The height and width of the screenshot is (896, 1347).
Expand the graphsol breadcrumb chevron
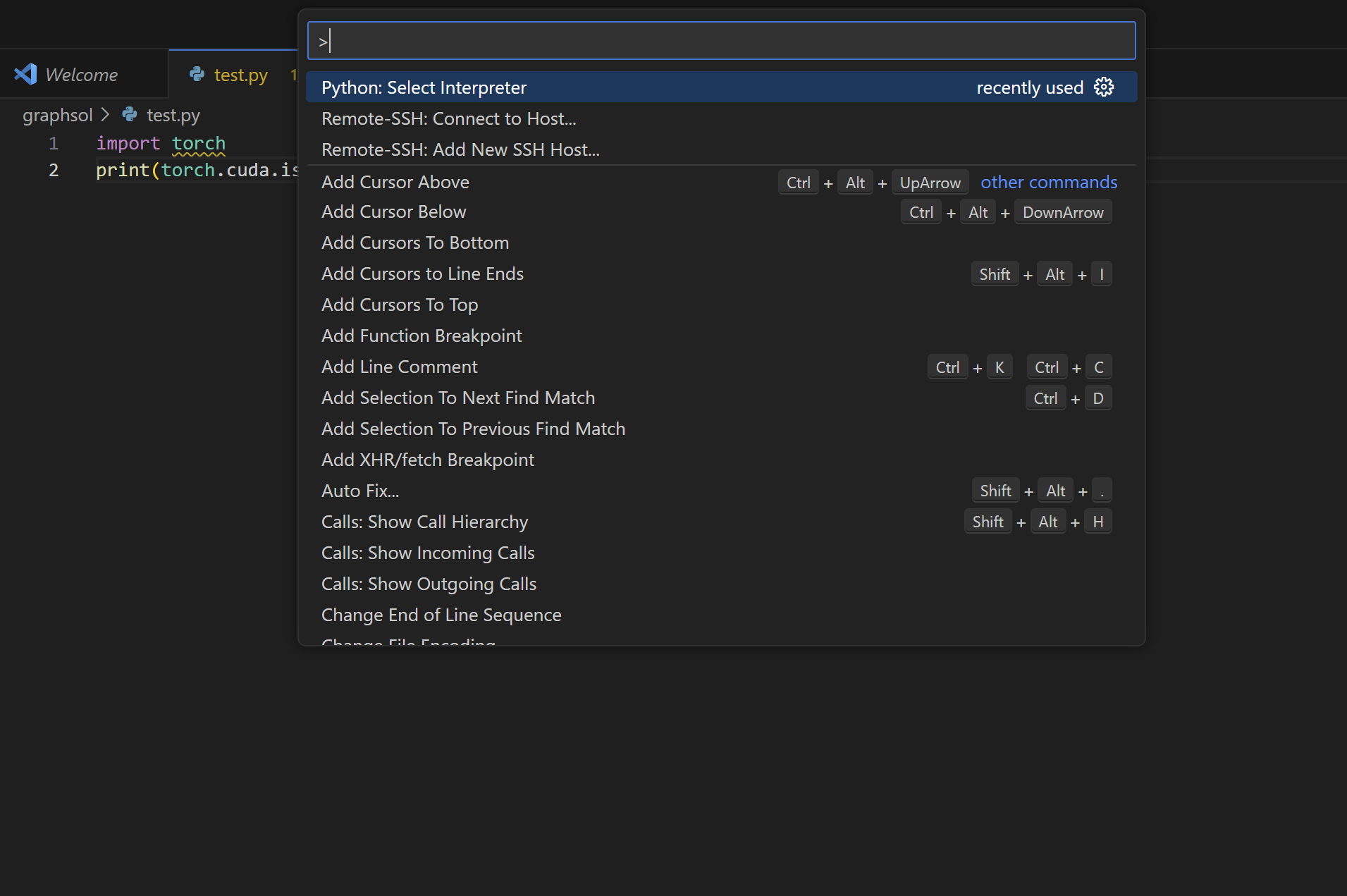coord(106,115)
